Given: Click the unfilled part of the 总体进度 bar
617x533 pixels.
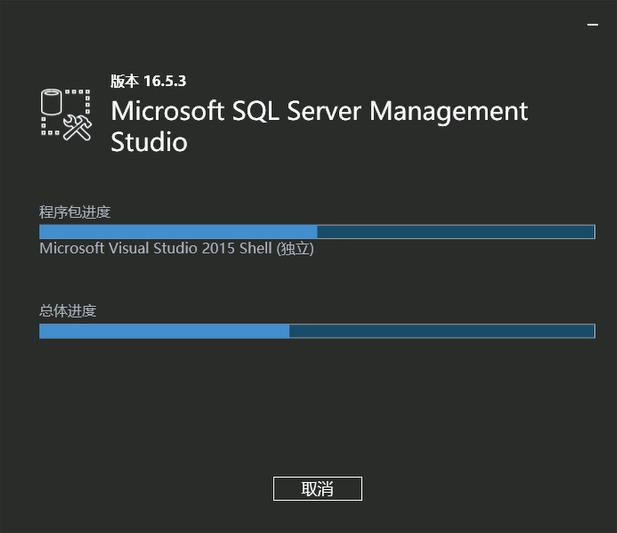Looking at the screenshot, I should [441, 331].
